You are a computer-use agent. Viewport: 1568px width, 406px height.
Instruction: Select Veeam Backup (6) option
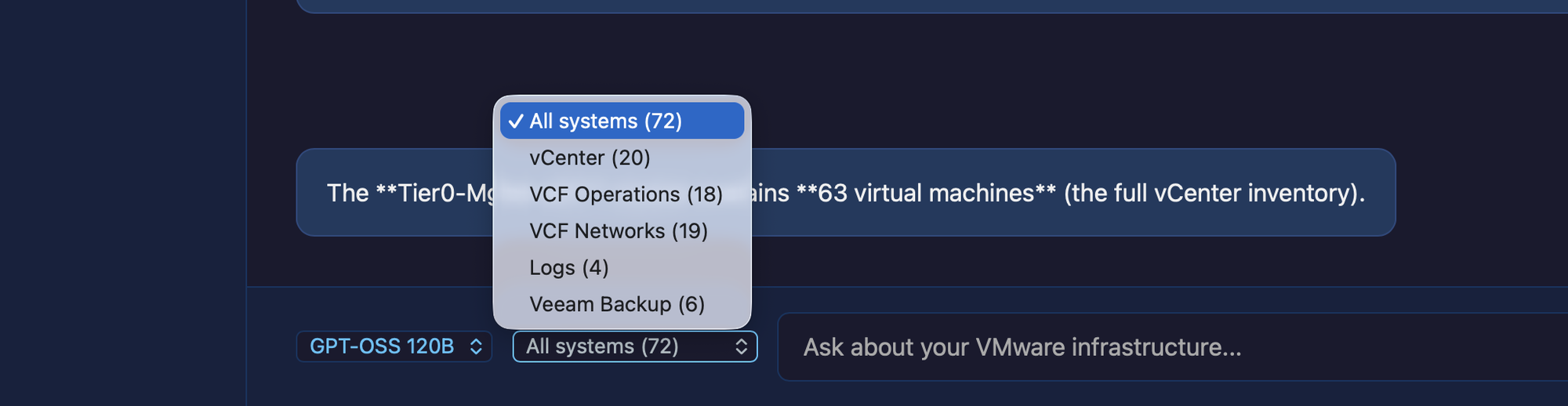coord(622,304)
